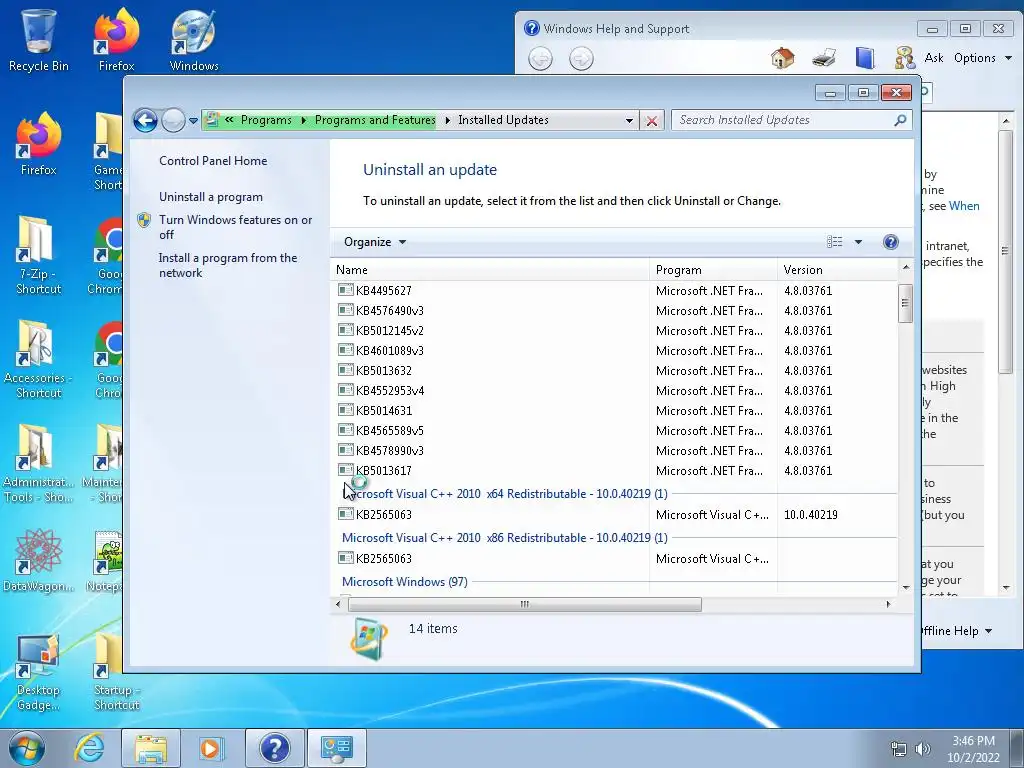1024x768 pixels.
Task: Open the recent pages dropdown arrow
Action: point(193,121)
